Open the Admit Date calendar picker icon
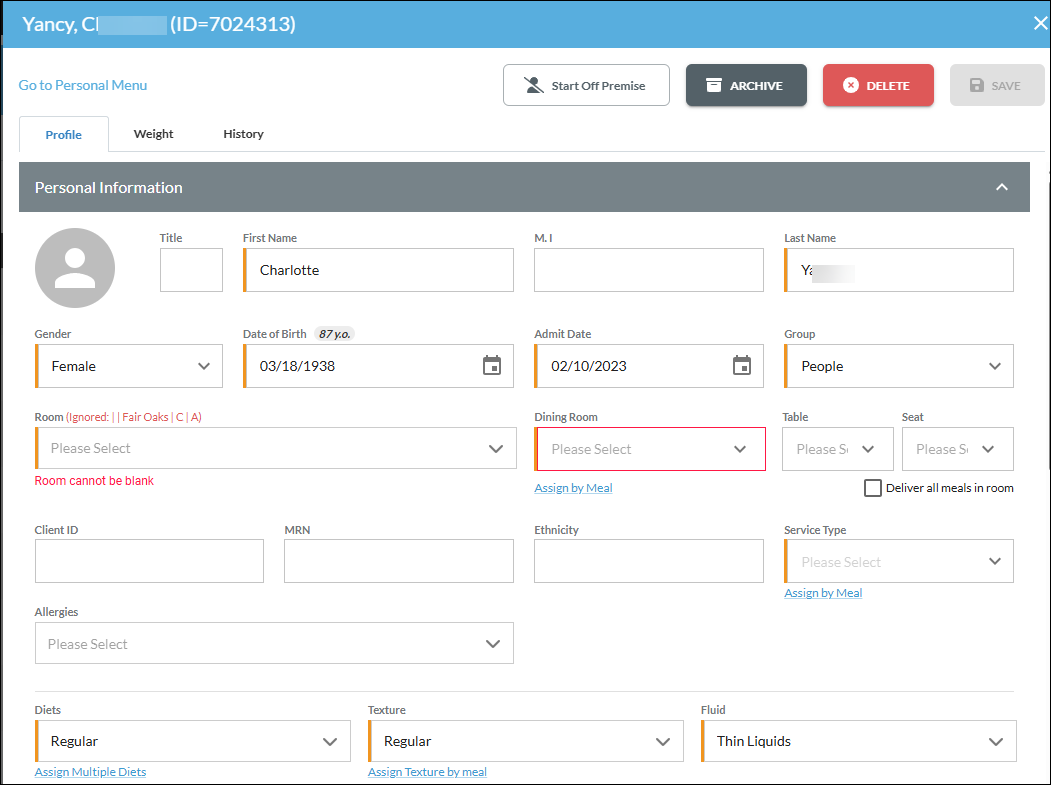The height and width of the screenshot is (785, 1051). [741, 365]
